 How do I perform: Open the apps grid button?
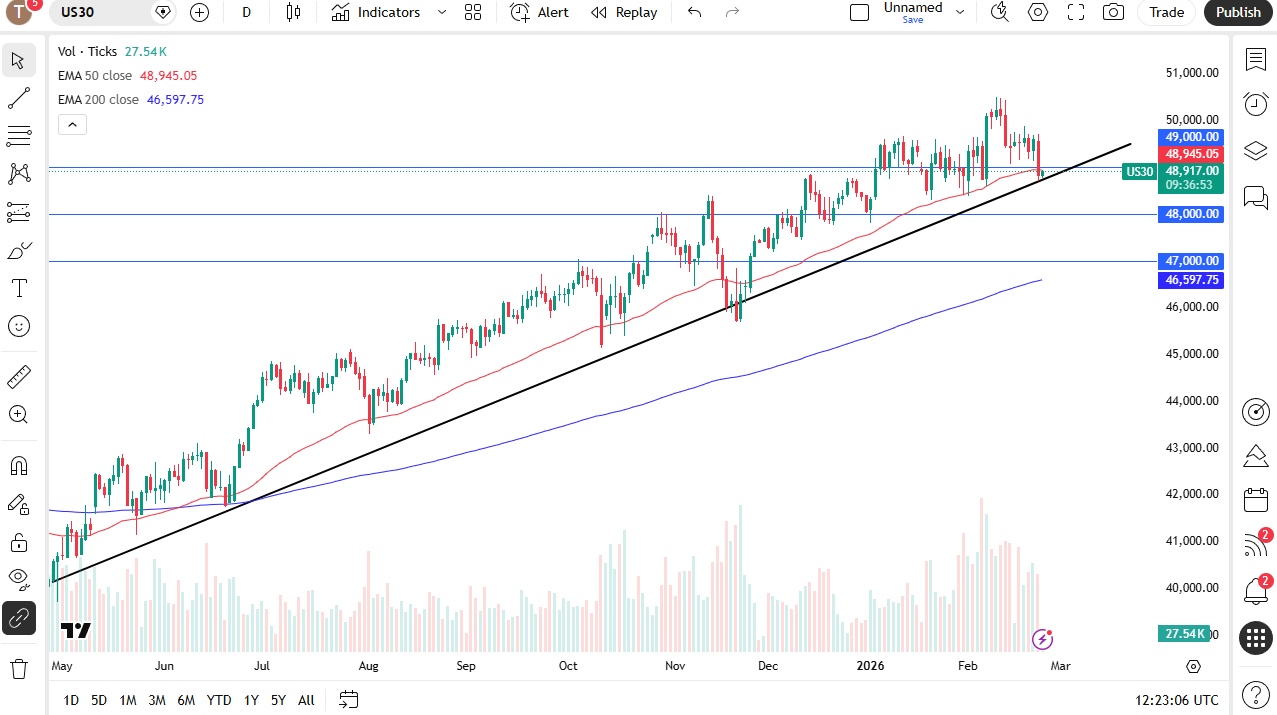(1256, 637)
